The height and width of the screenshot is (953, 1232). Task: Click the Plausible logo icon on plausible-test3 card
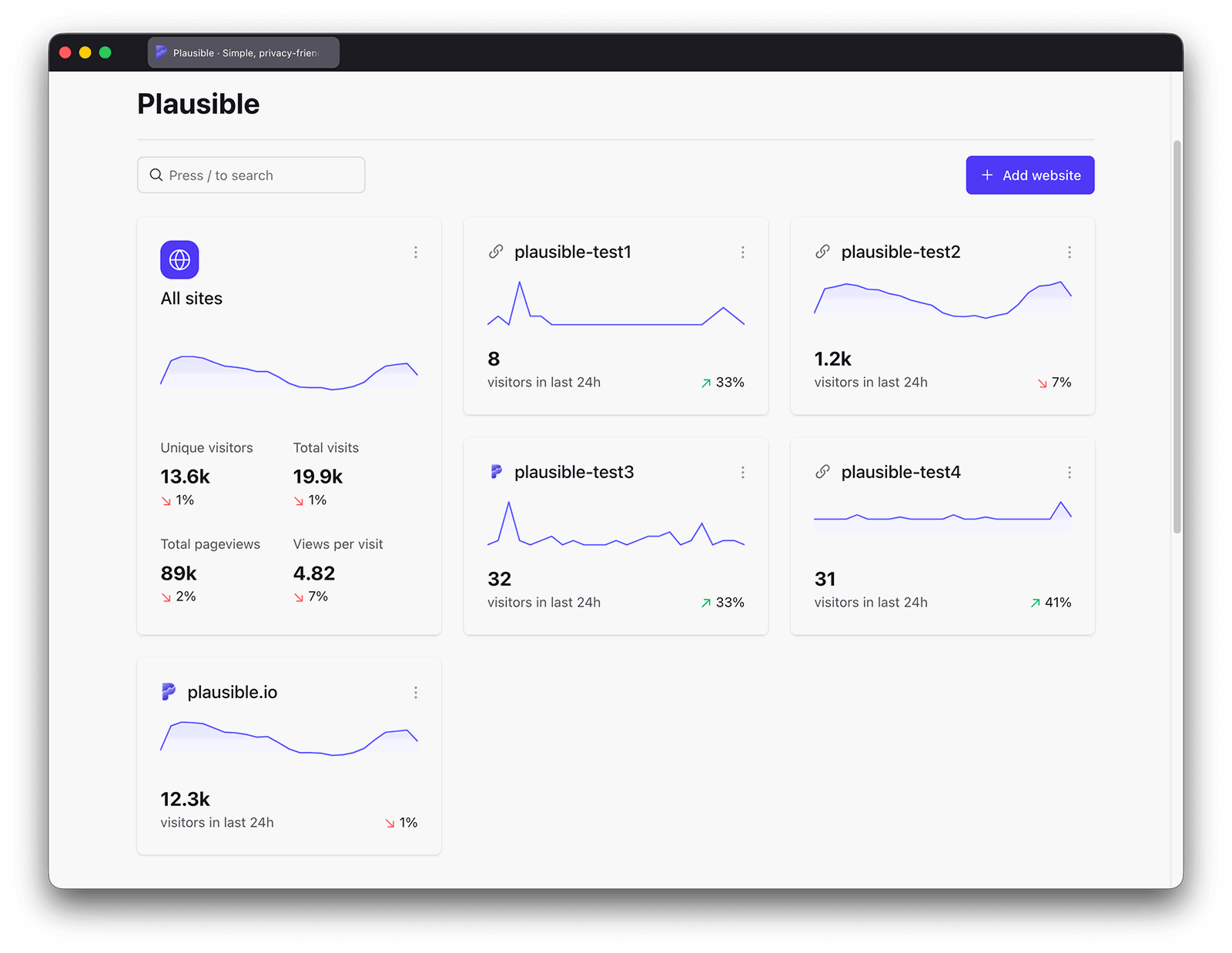coord(497,472)
